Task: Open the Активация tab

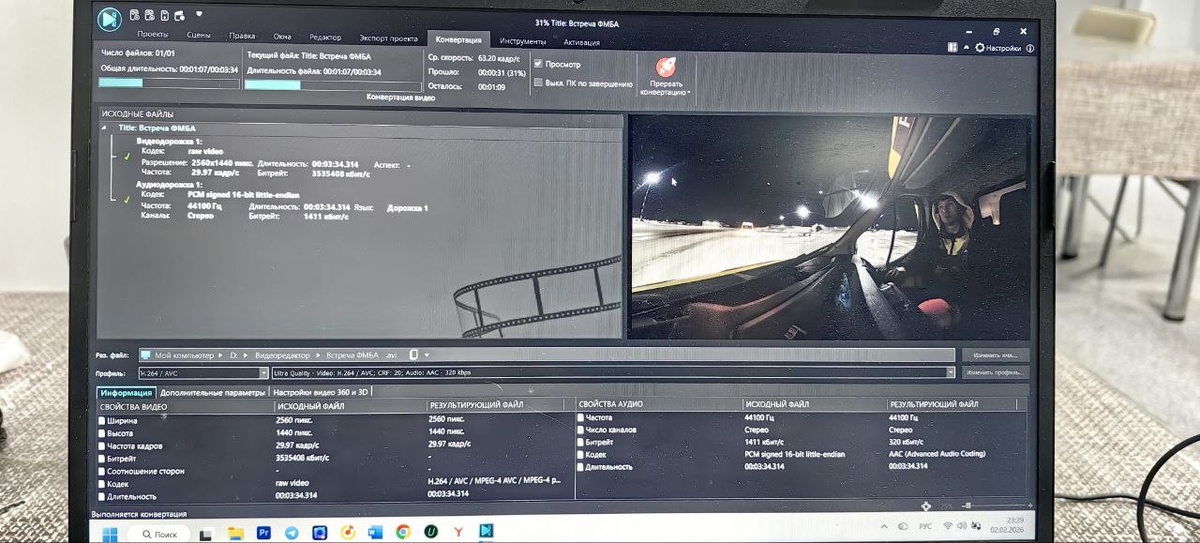Action: click(x=581, y=42)
